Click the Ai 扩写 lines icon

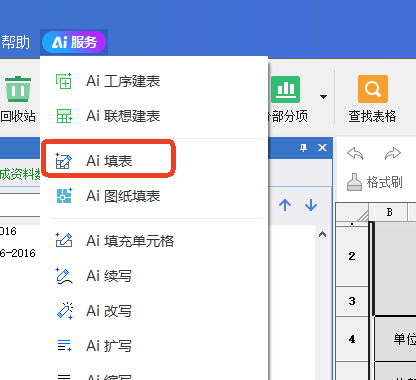[x=64, y=345]
